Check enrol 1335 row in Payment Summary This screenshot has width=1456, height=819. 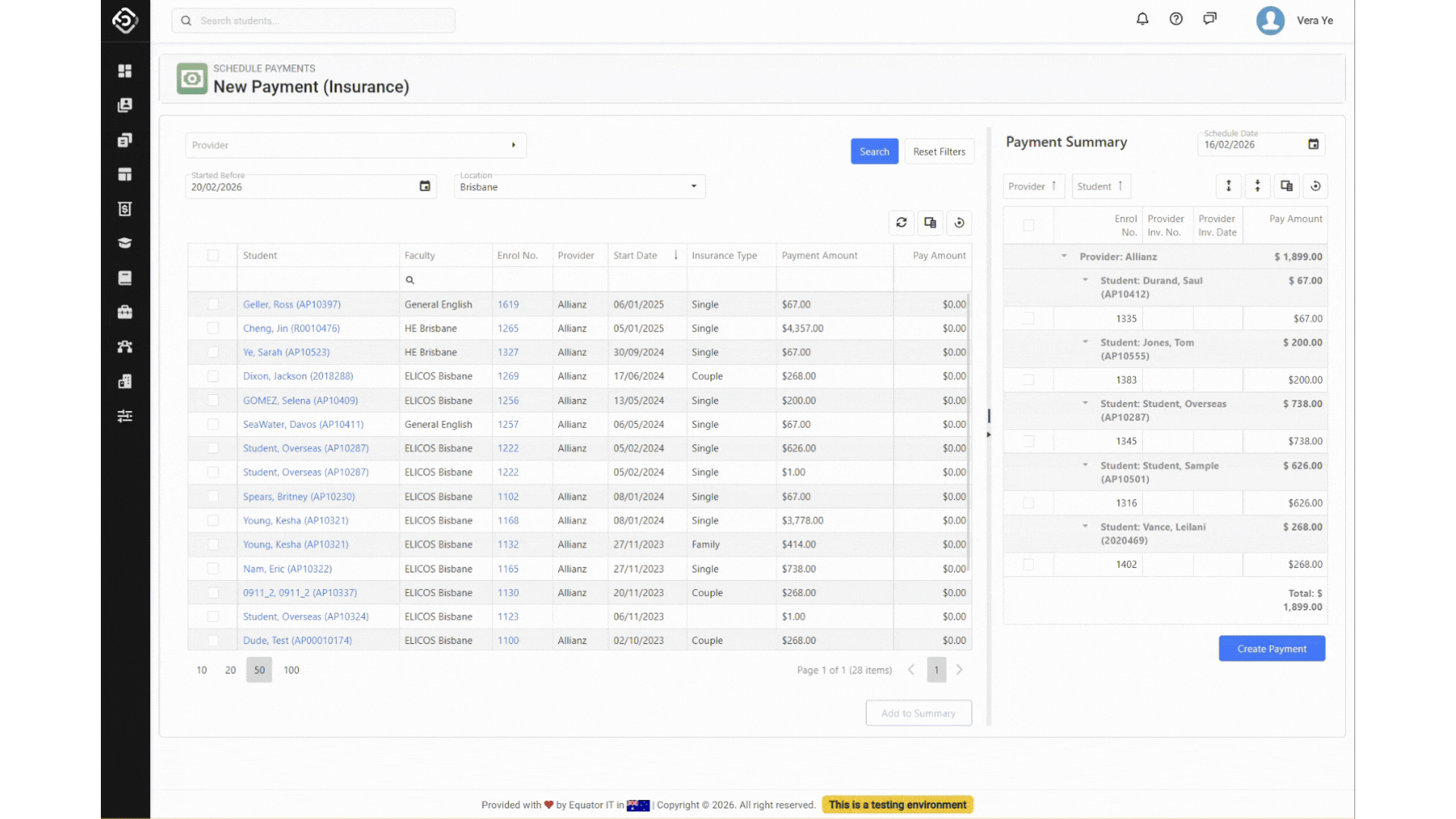click(1028, 318)
